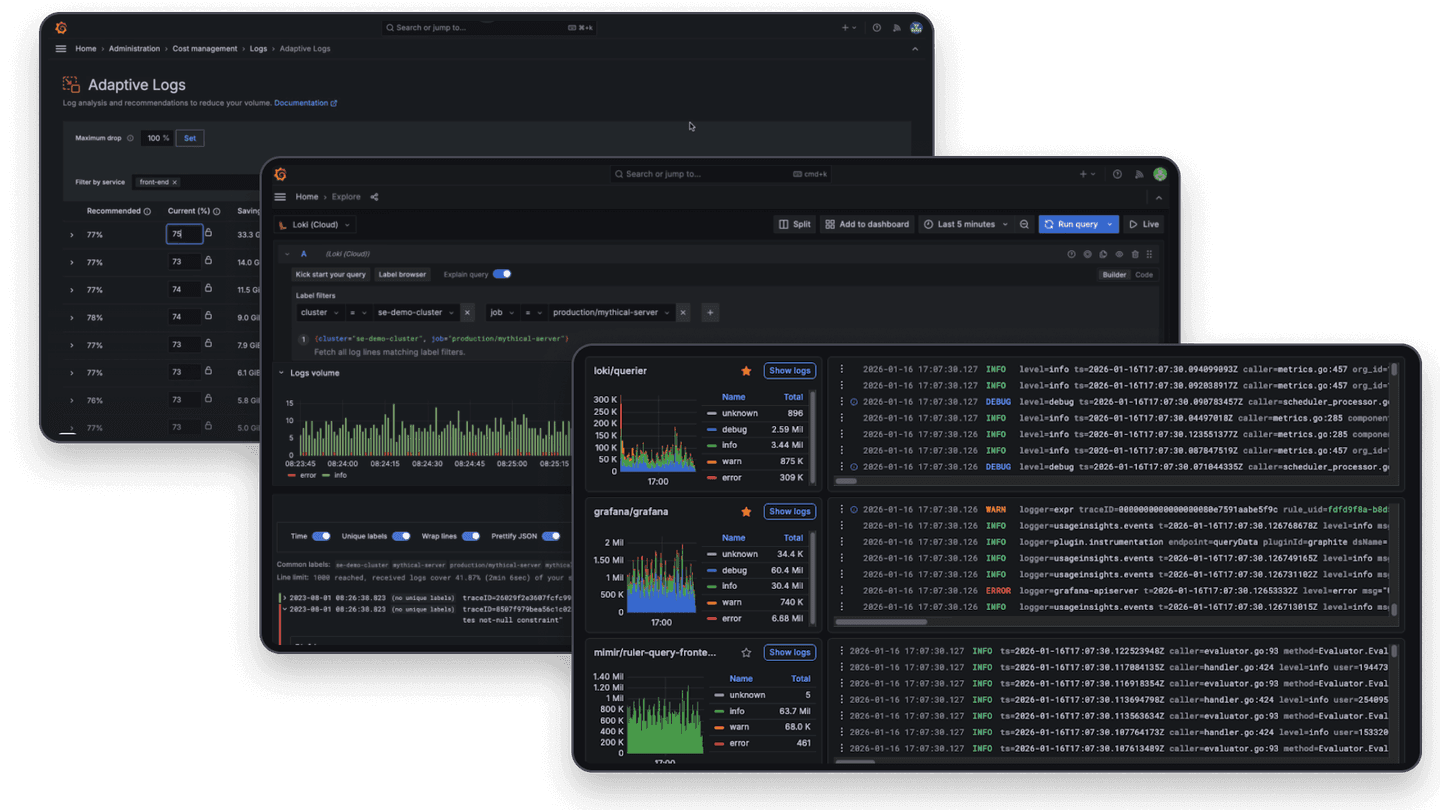Toggle the Wrap lines switch
The width and height of the screenshot is (1440, 810).
[471, 536]
